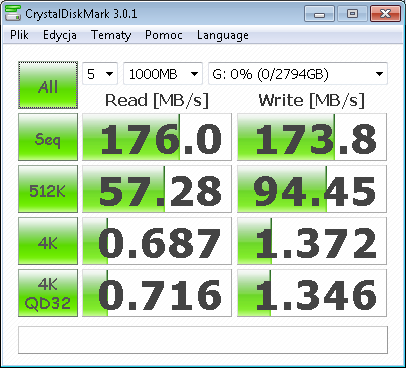Open the Tematy menu
The height and width of the screenshot is (368, 406).
(111, 35)
